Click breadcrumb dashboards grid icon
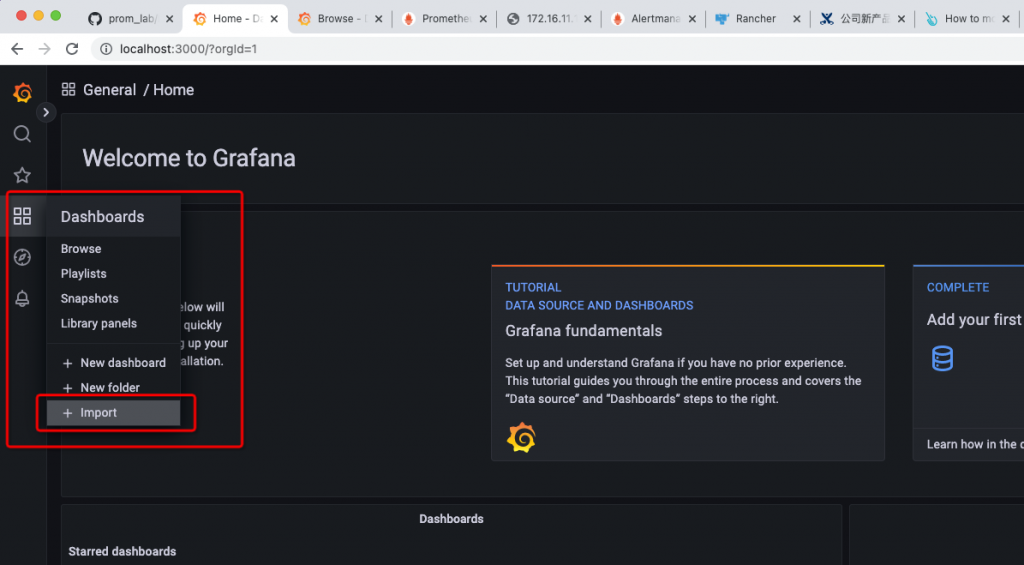This screenshot has height=565, width=1024. 69,89
